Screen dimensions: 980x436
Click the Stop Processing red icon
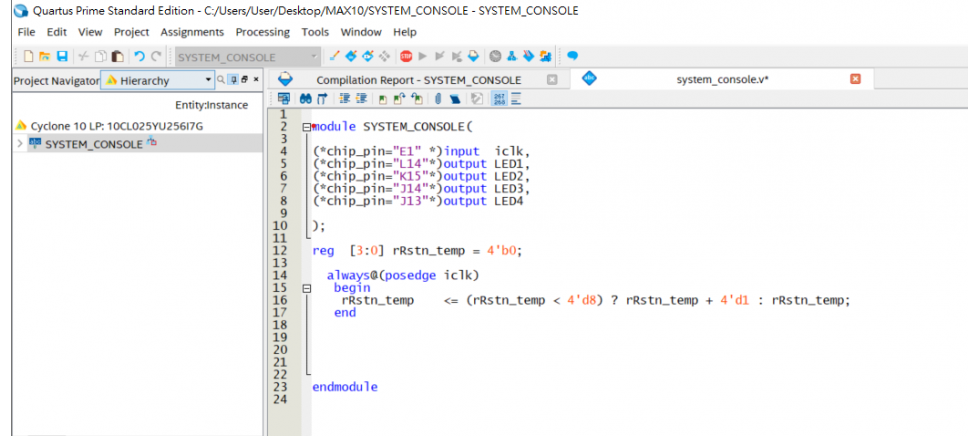pyautogui.click(x=406, y=56)
